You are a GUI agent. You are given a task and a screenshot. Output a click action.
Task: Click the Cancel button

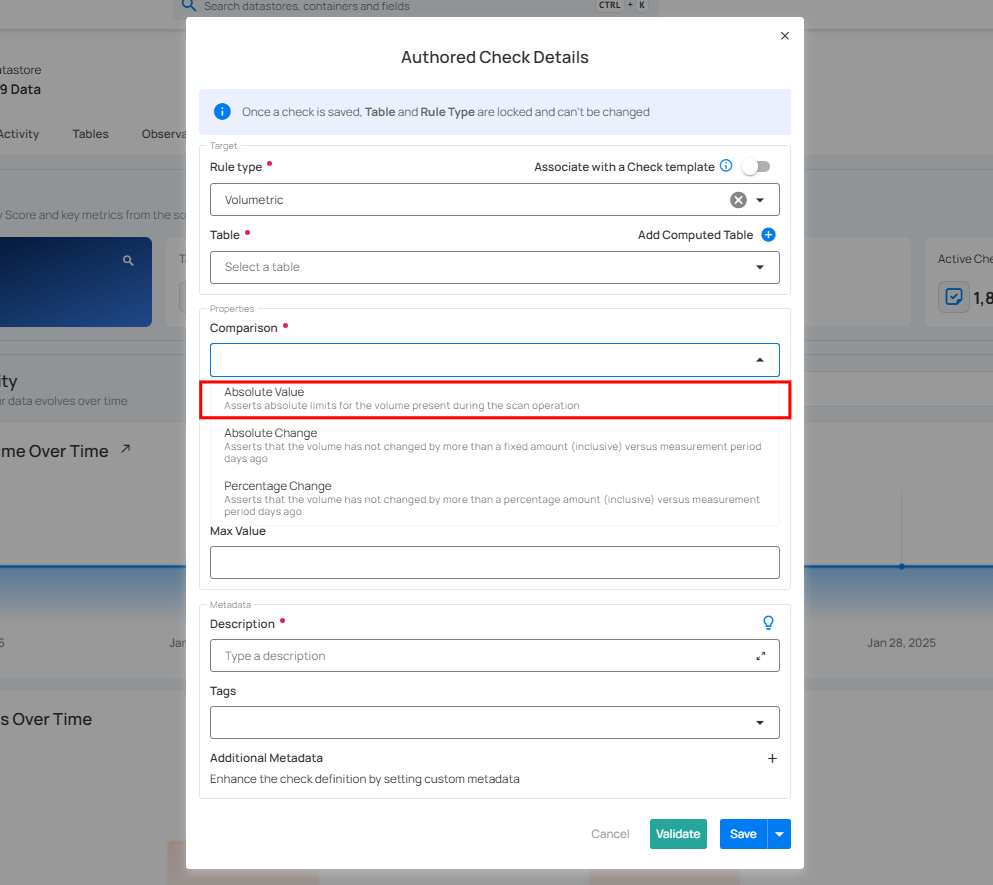click(x=610, y=834)
